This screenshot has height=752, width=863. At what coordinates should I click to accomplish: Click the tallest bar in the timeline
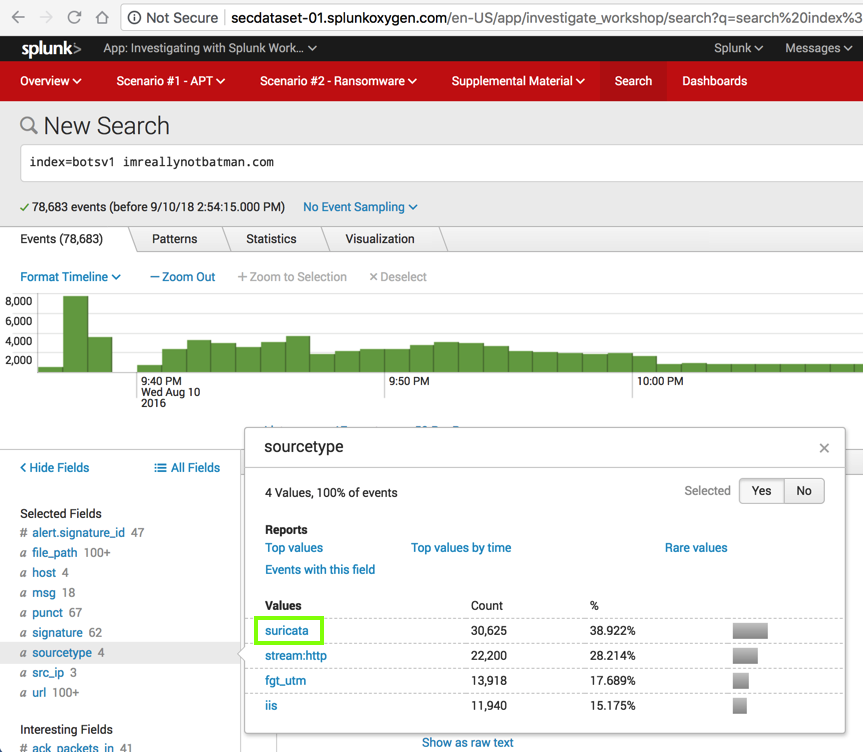click(x=75, y=334)
